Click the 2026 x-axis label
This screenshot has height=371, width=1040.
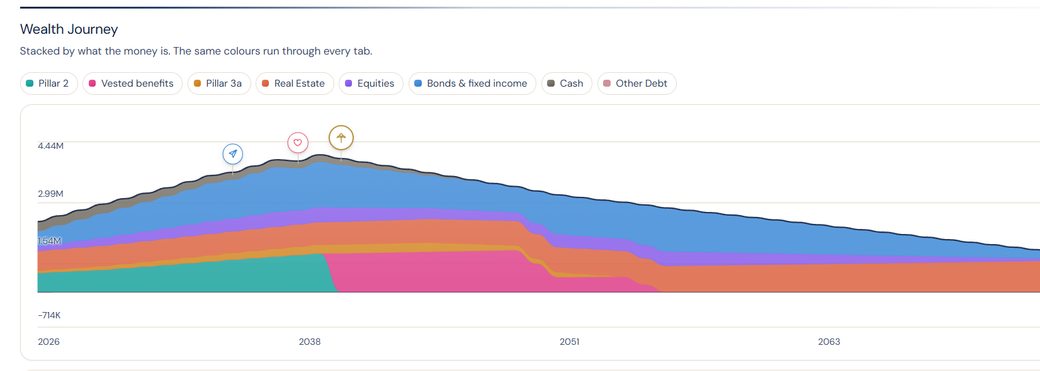48,342
